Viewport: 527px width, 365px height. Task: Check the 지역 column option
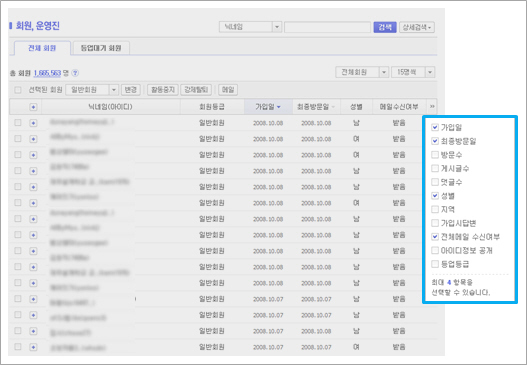(435, 209)
